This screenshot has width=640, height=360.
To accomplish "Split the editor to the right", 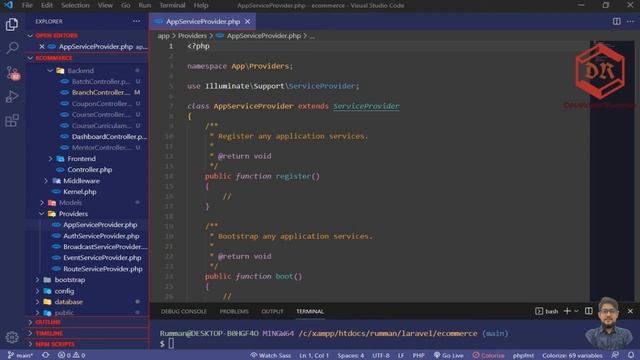I will pyautogui.click(x=616, y=21).
